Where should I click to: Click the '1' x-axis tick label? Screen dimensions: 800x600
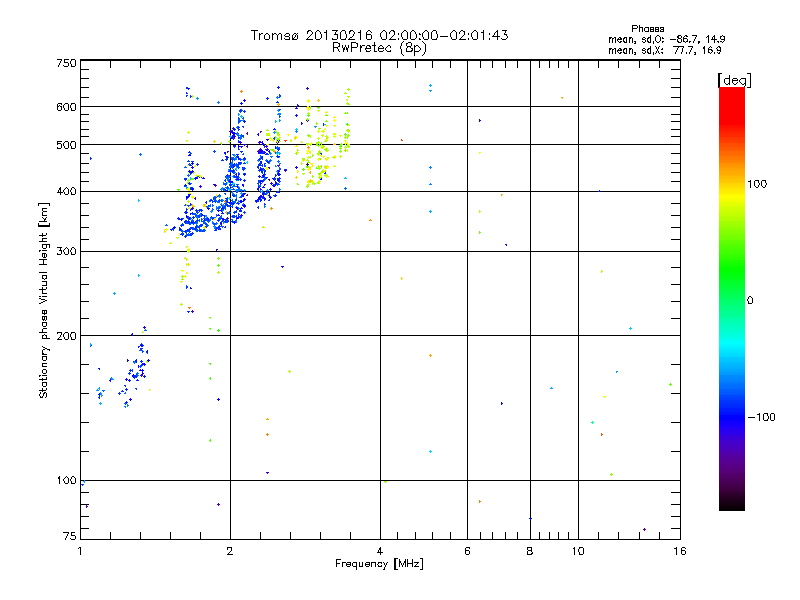(80, 551)
